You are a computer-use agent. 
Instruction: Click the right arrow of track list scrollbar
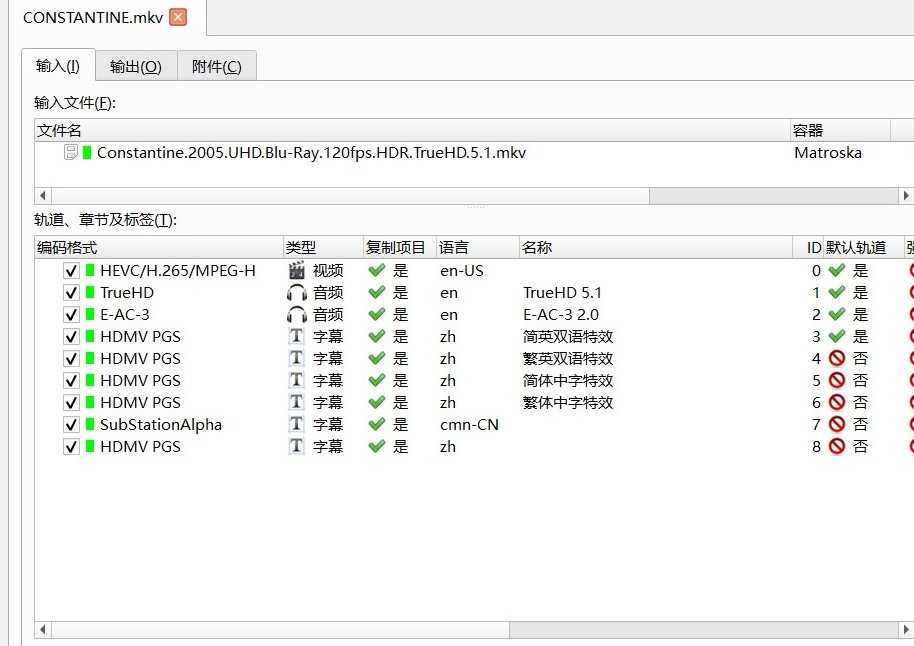(906, 630)
